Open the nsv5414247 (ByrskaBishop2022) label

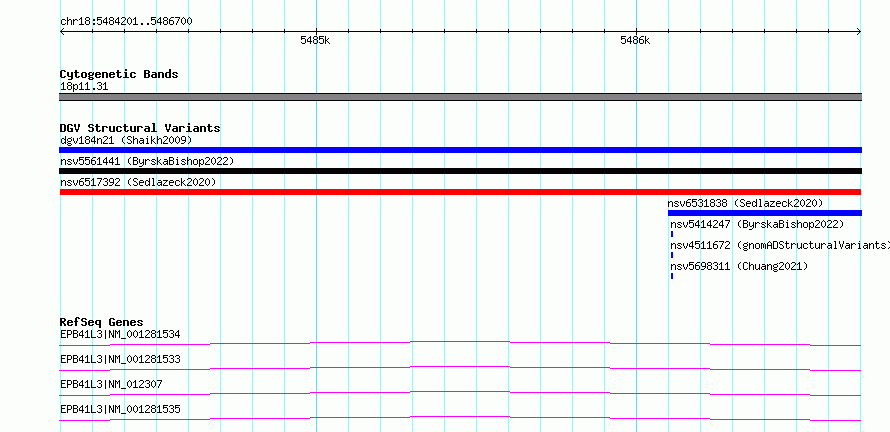click(x=757, y=224)
